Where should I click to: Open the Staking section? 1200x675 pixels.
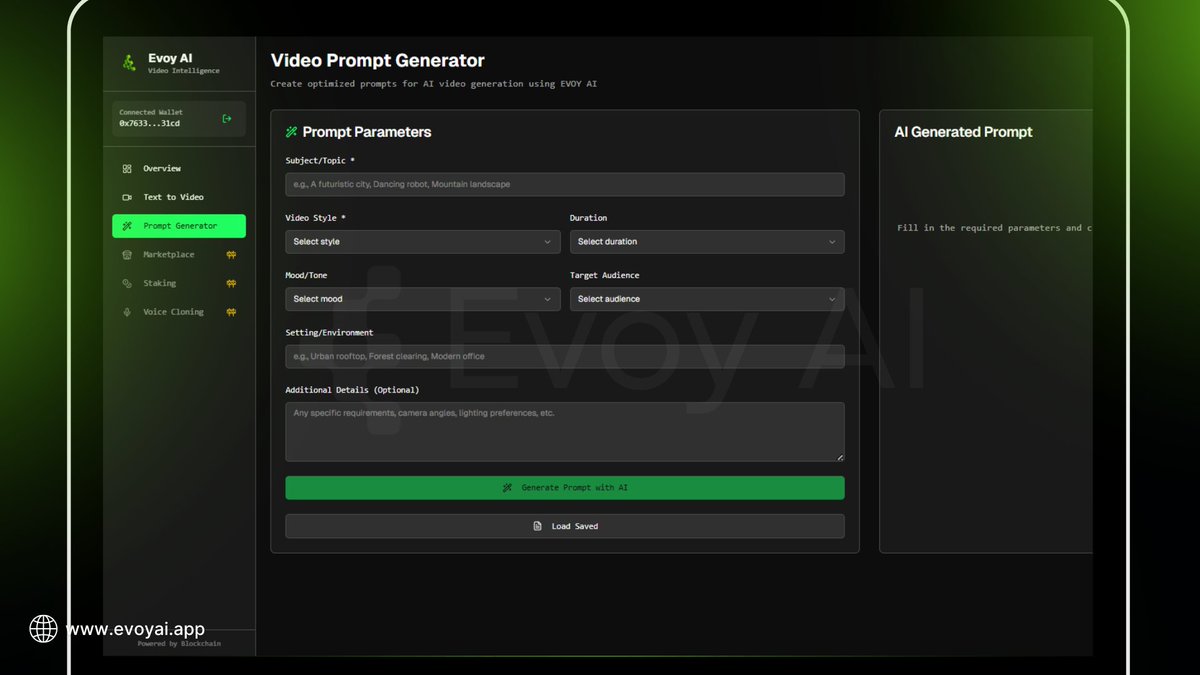click(x=179, y=283)
